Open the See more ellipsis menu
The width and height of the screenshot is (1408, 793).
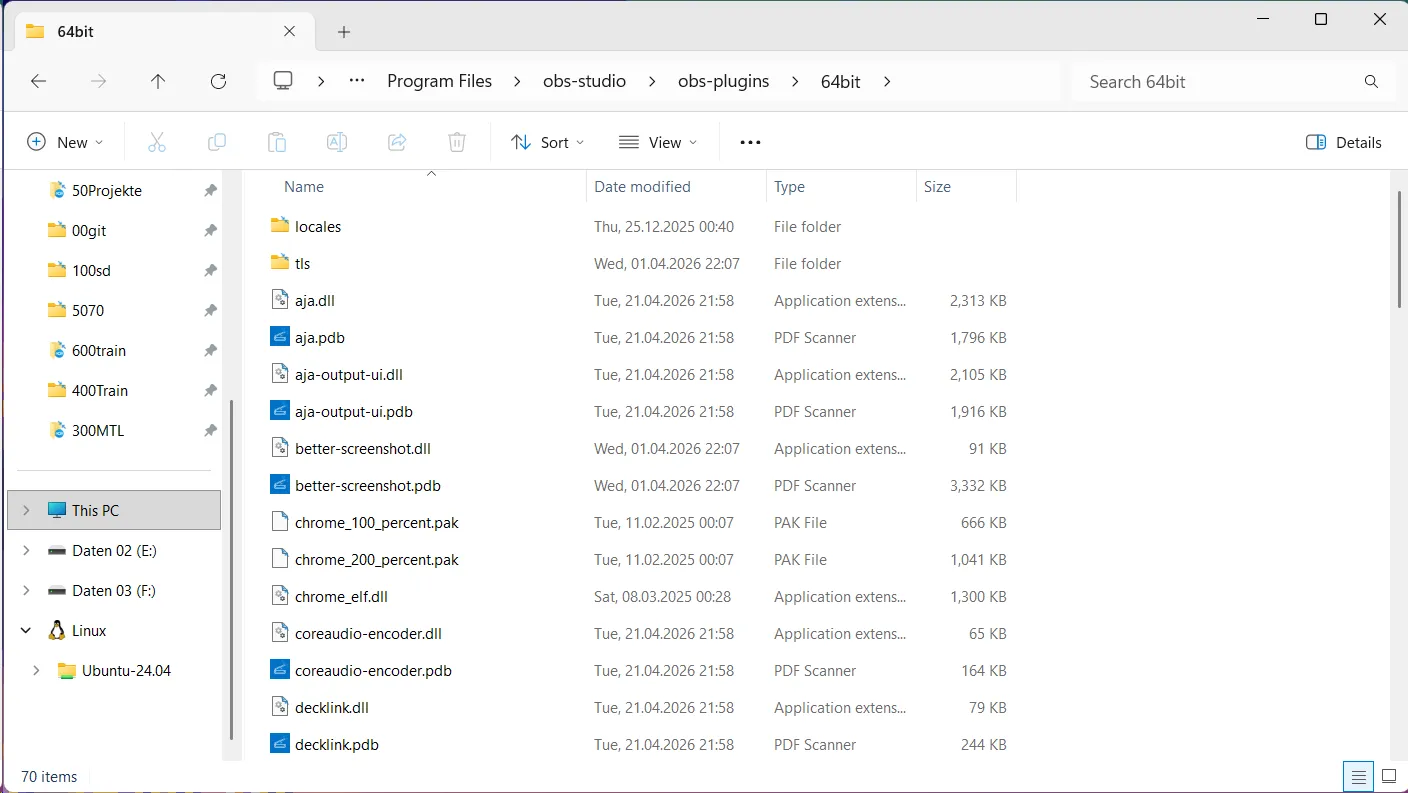point(750,142)
